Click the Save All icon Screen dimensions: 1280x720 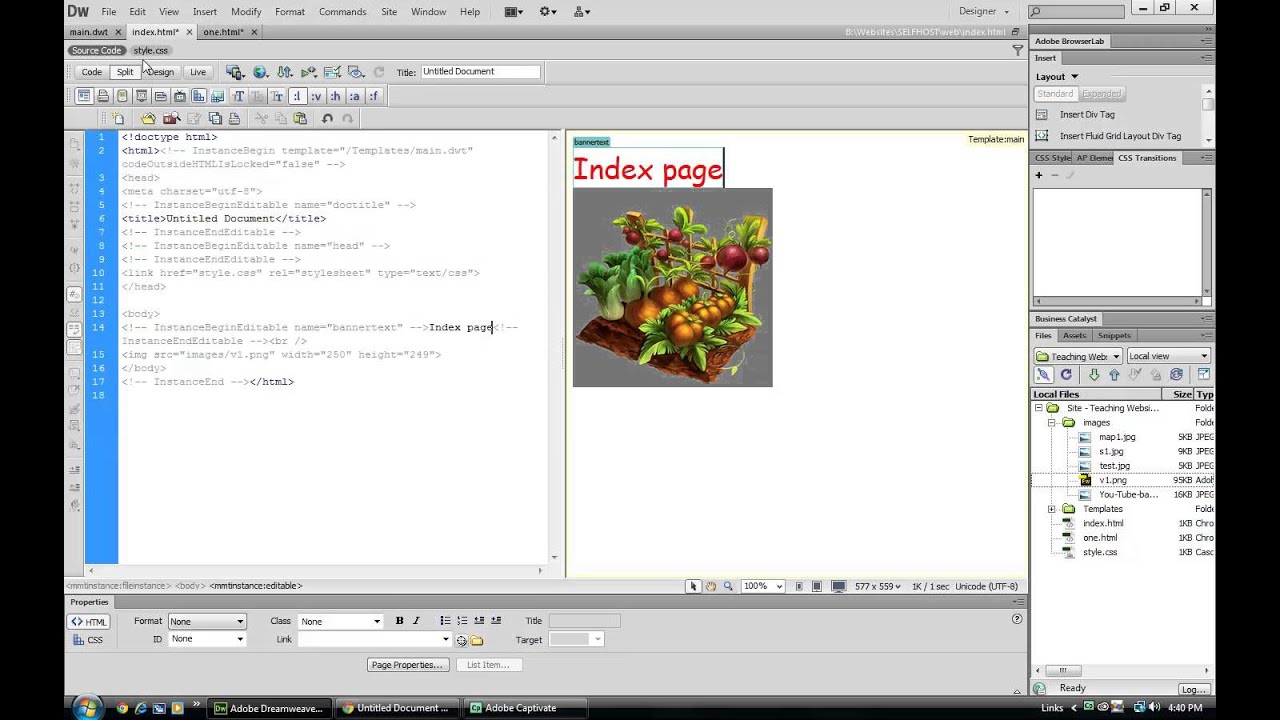click(x=215, y=118)
